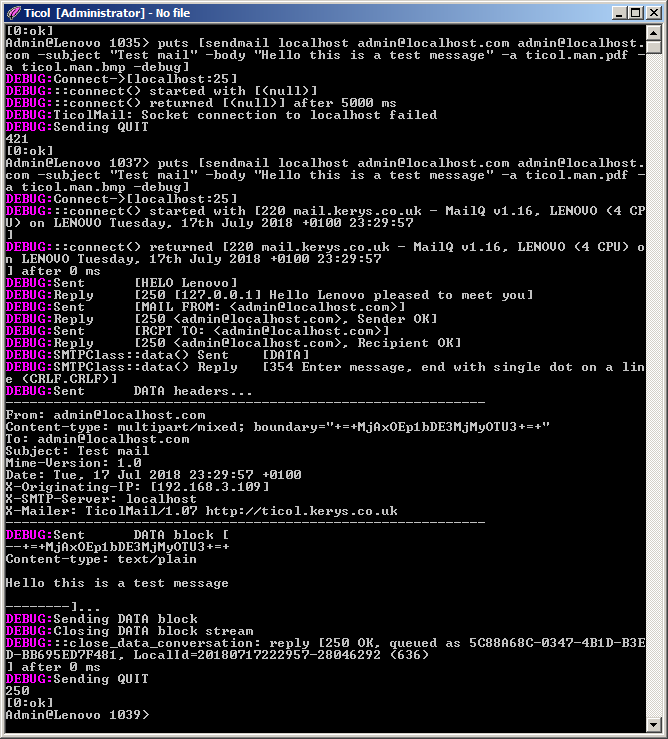
Task: Close the Ticol Administrator window
Action: [654, 13]
